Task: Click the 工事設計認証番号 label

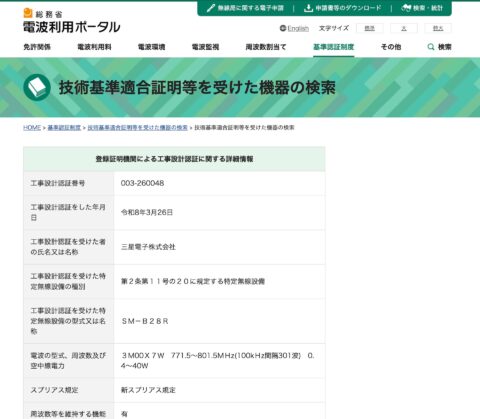Action: click(58, 183)
